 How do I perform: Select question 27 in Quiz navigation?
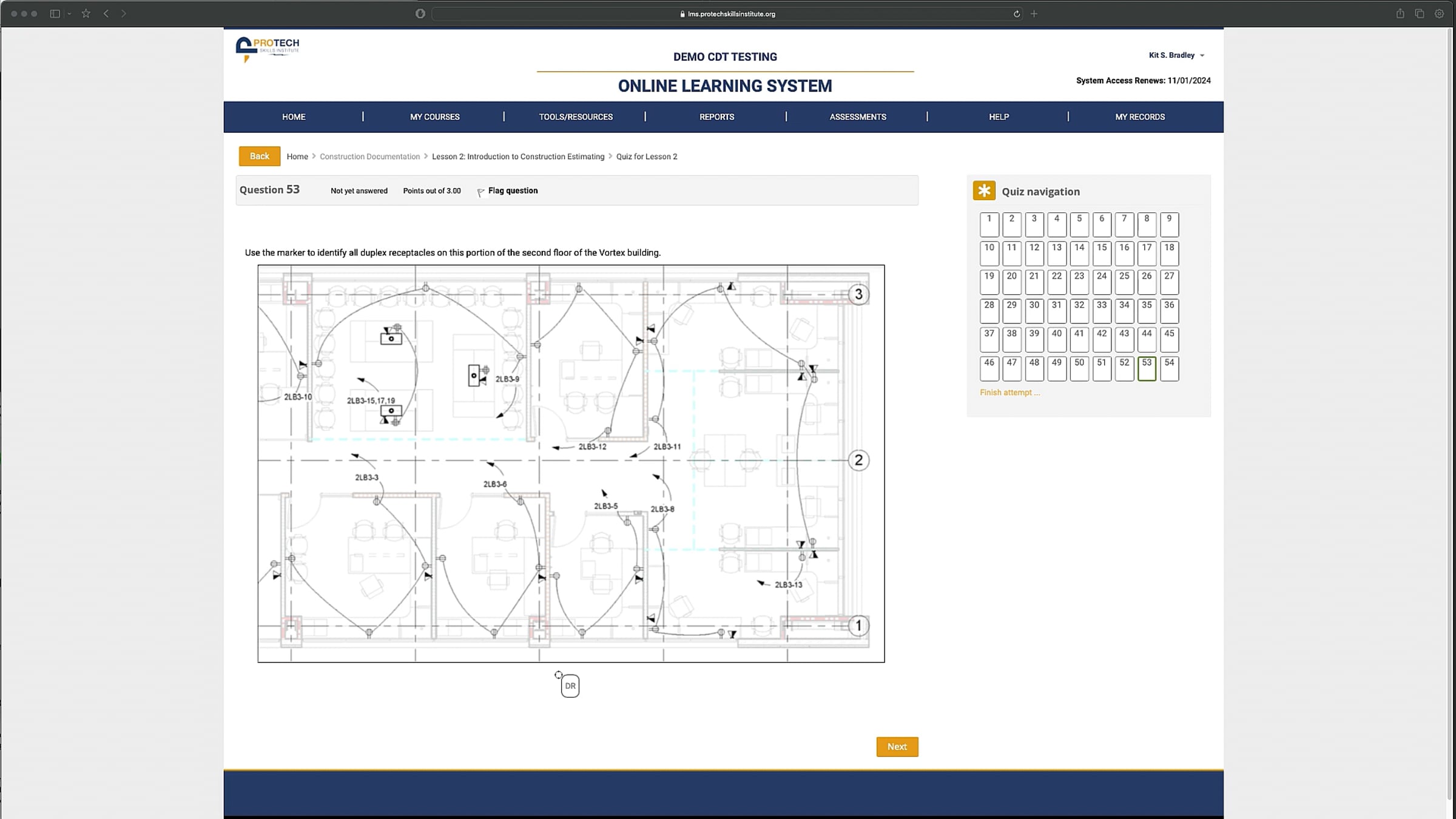(x=1168, y=282)
